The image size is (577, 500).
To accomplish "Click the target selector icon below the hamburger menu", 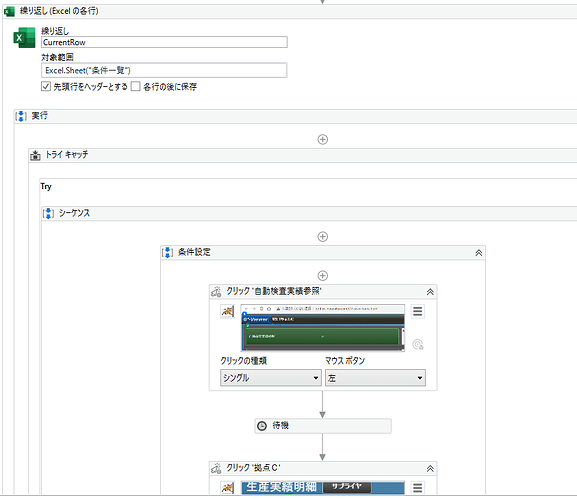I will [x=418, y=345].
